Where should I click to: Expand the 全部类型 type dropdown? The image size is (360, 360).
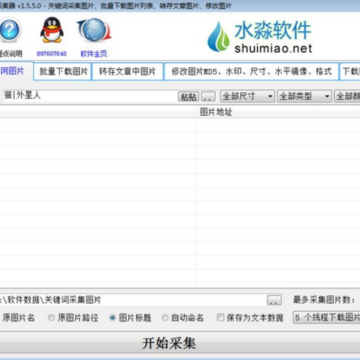tap(304, 96)
